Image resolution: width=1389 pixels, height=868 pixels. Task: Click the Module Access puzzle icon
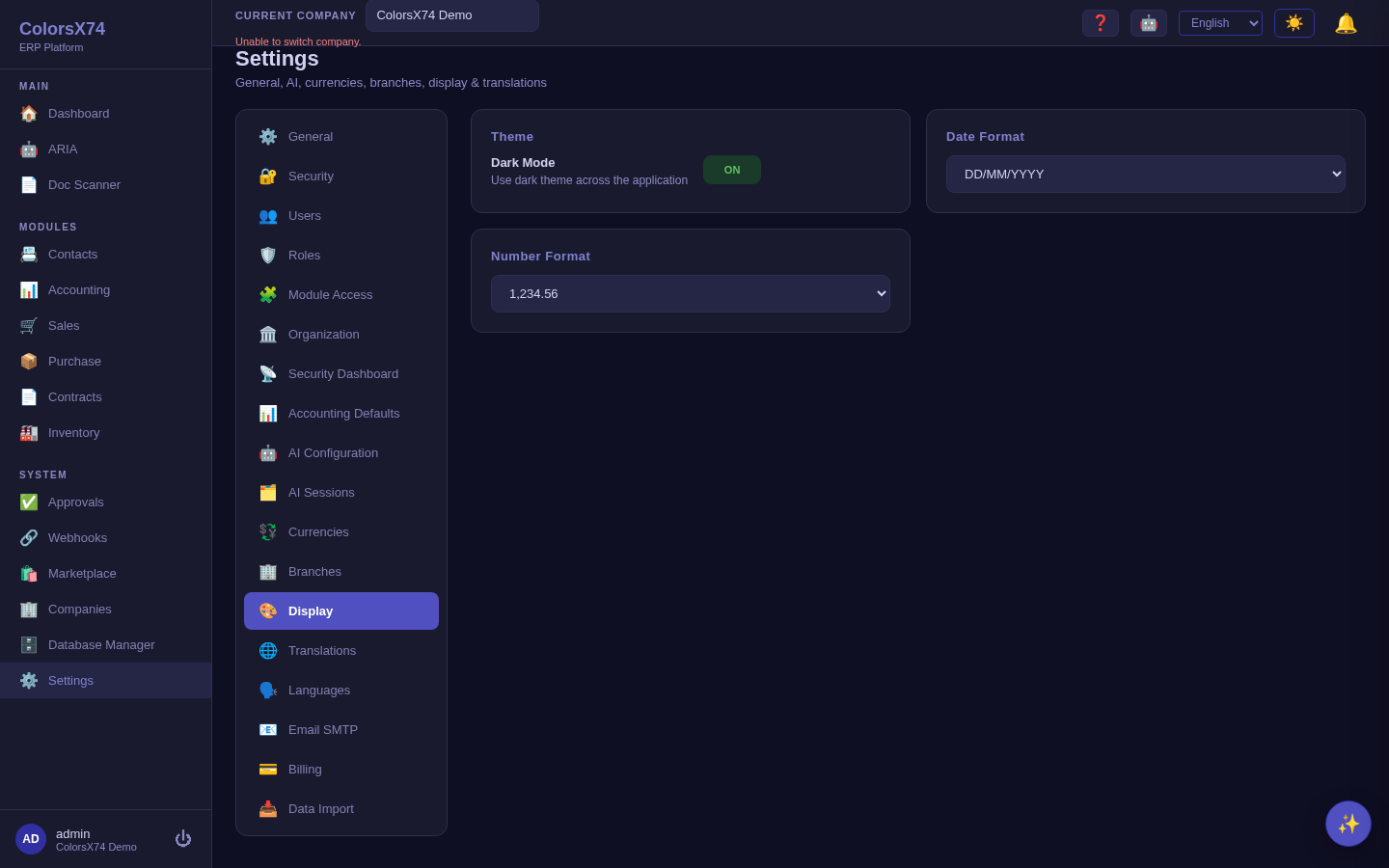coord(268,295)
